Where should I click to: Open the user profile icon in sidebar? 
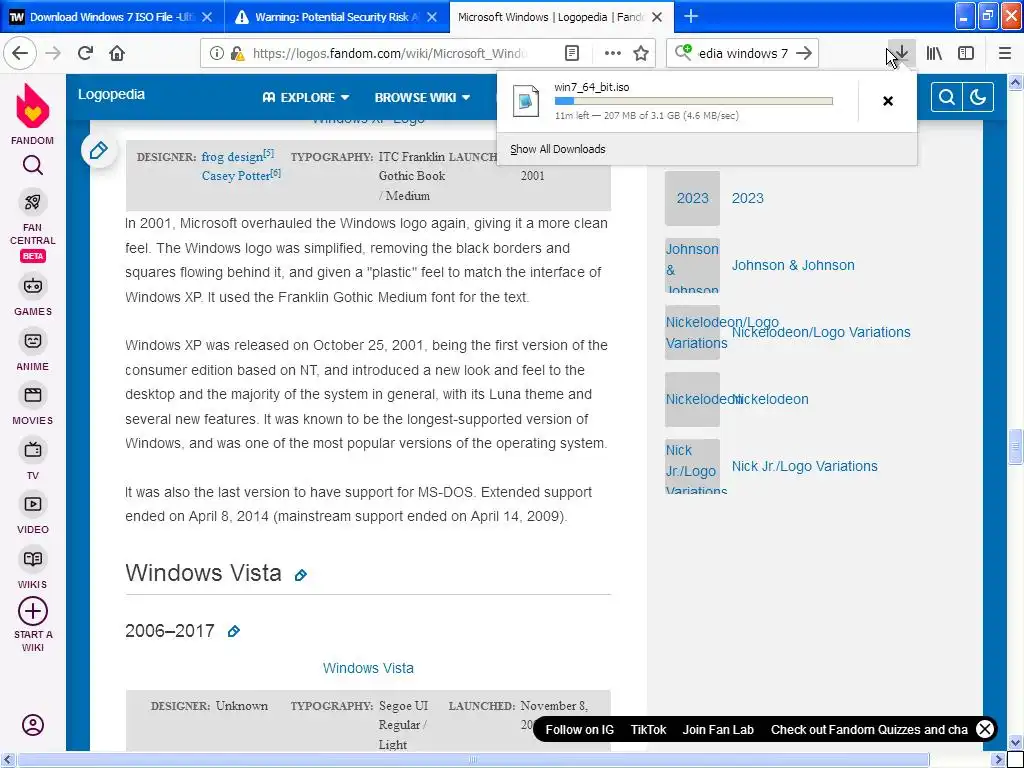coord(33,725)
